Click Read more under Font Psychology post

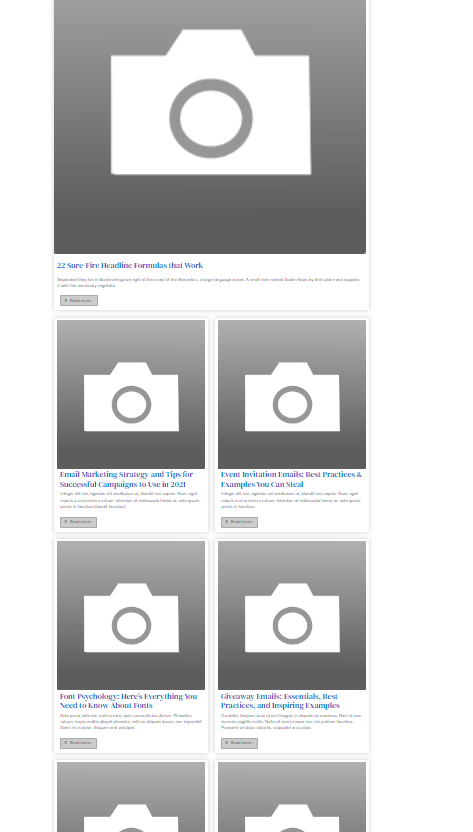pos(79,743)
